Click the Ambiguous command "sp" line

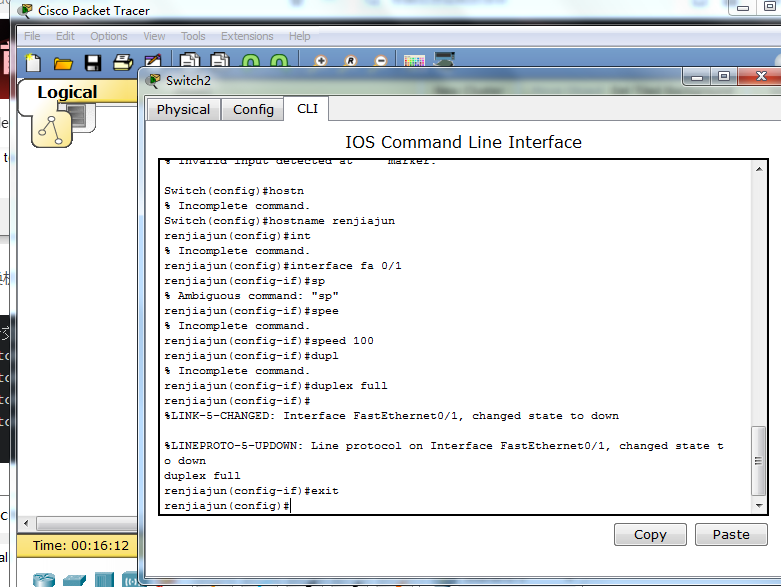[252, 296]
